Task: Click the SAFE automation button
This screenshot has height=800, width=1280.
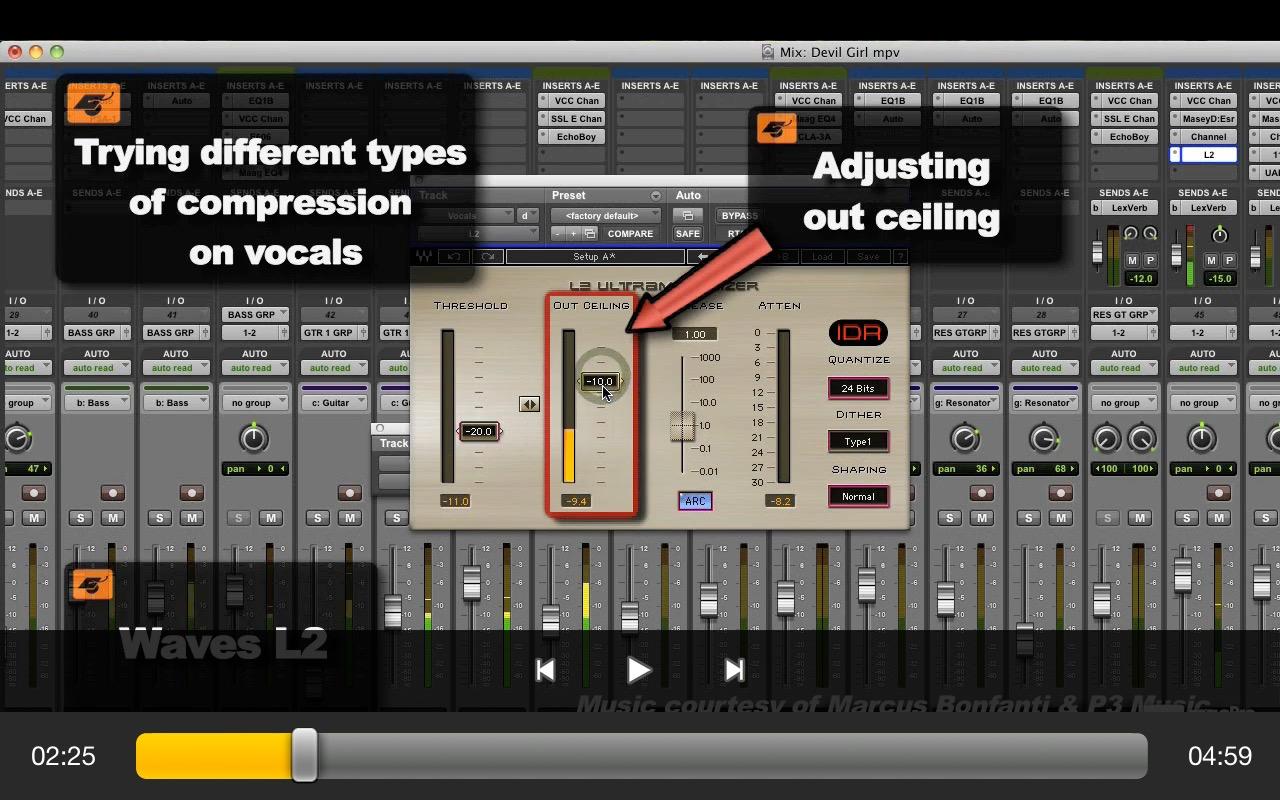Action: coord(687,234)
